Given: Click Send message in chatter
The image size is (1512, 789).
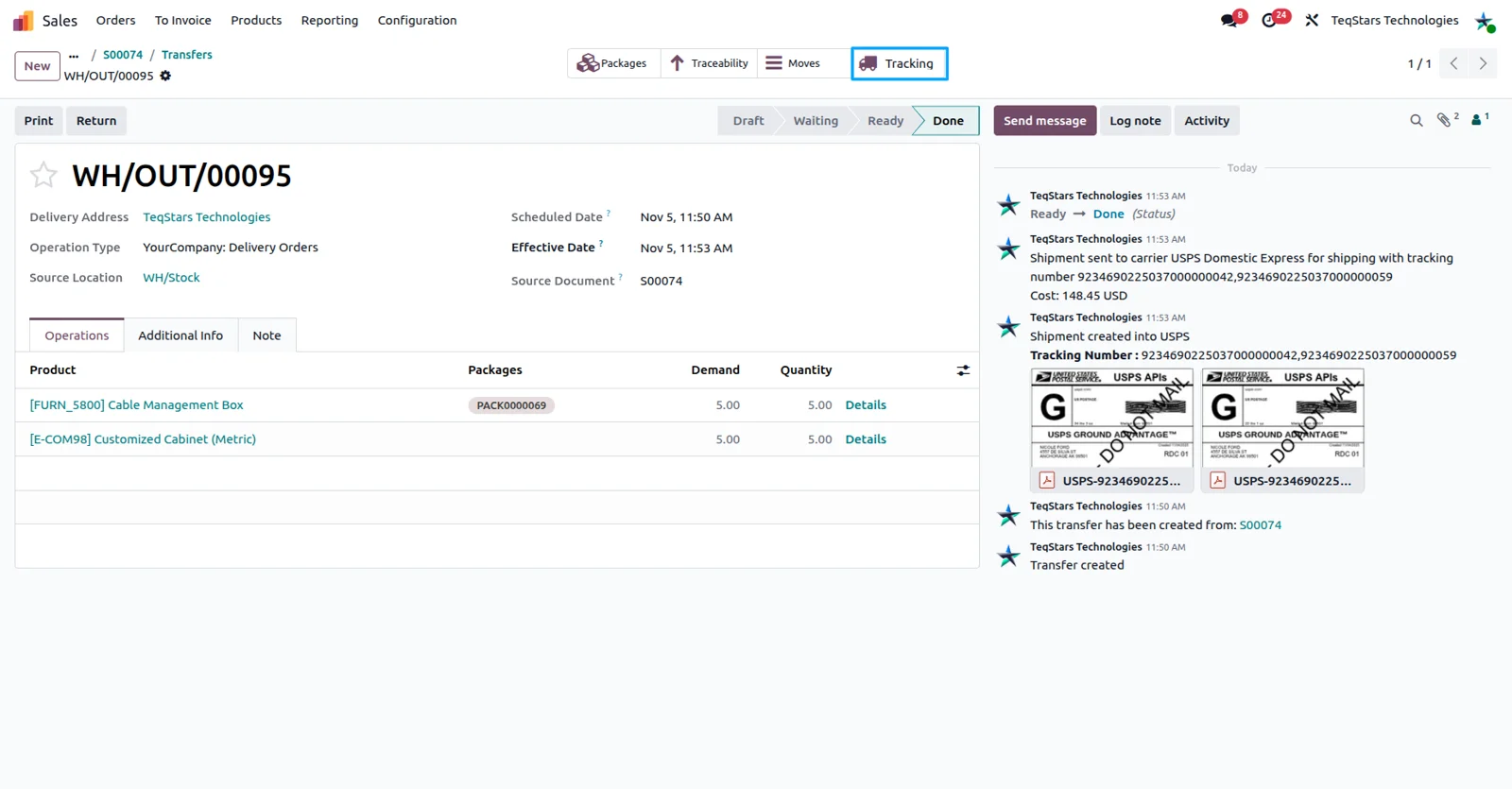Looking at the screenshot, I should [1045, 121].
